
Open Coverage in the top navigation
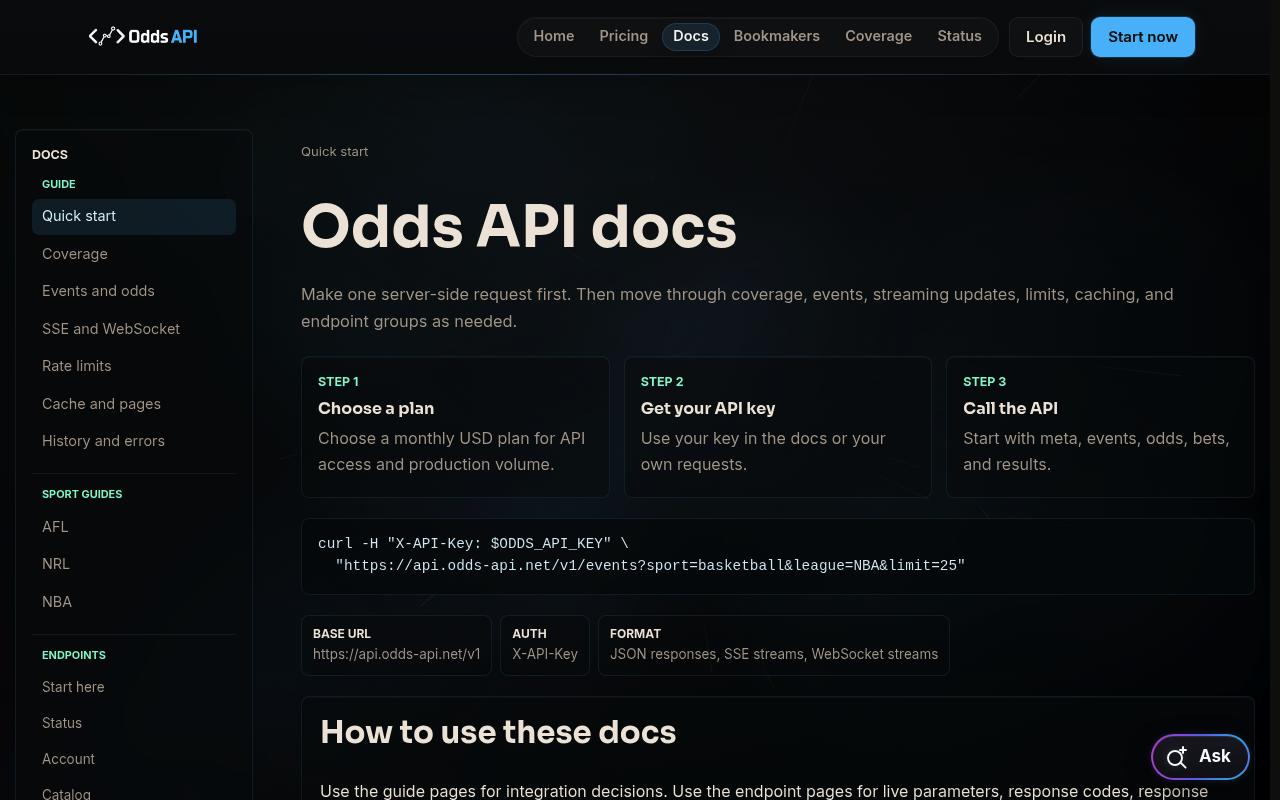(x=878, y=36)
